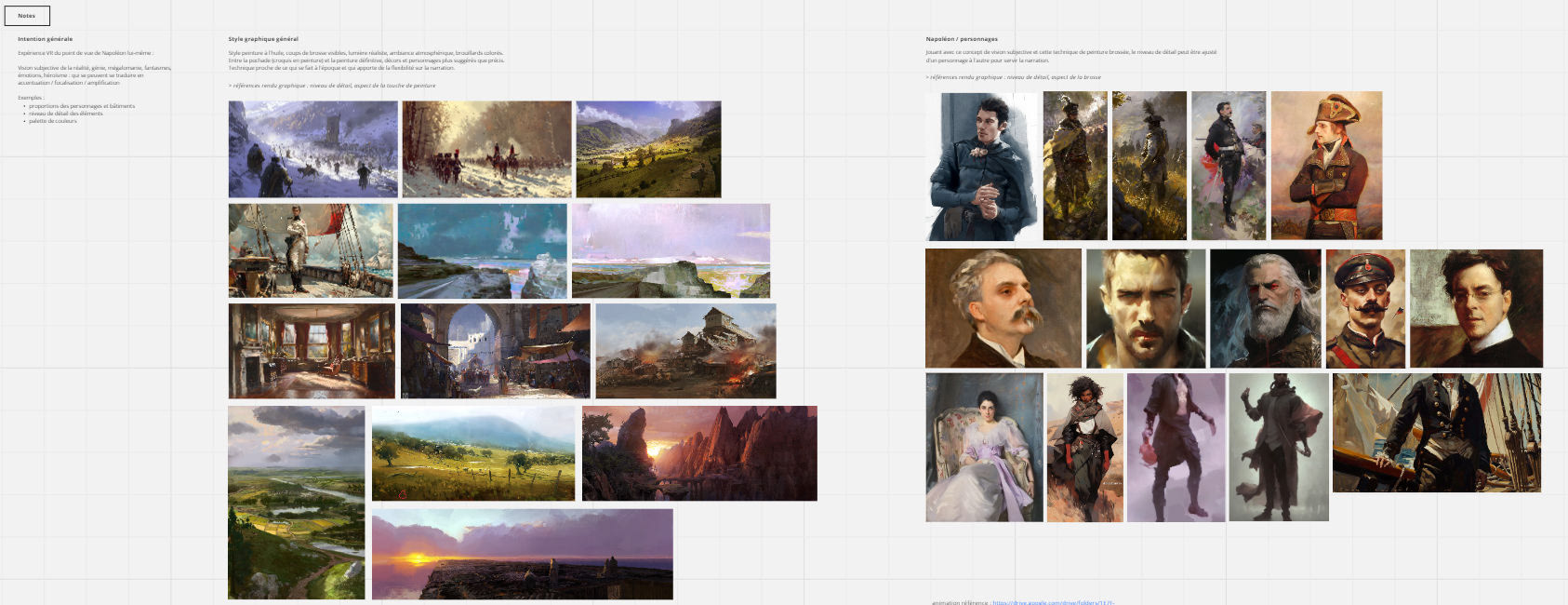Select the grey-haired man with large mustache portrait
The image size is (1568, 605).
[1003, 308]
